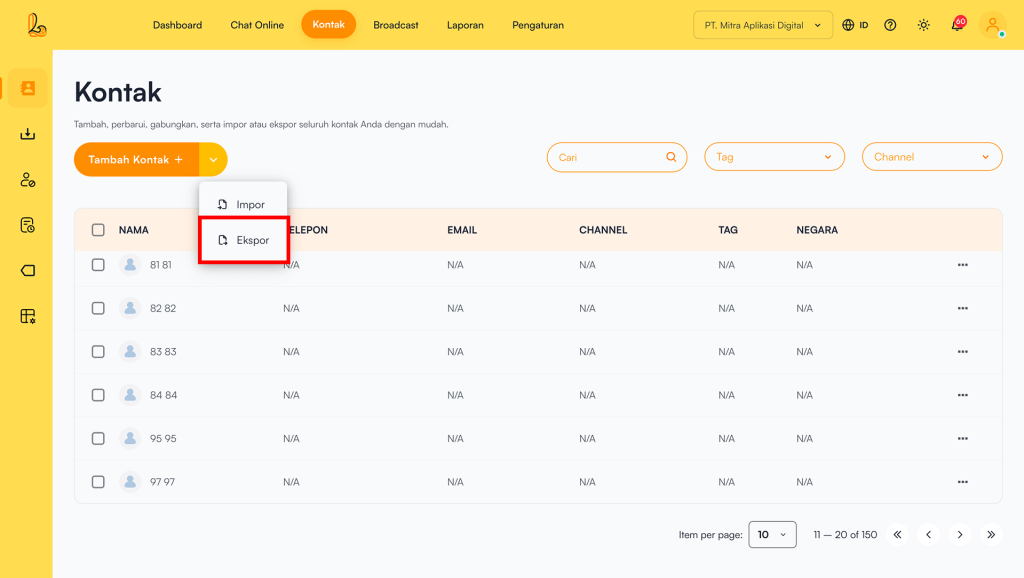Viewport: 1024px width, 578px height.
Task: Change items per page dropdown
Action: click(772, 535)
